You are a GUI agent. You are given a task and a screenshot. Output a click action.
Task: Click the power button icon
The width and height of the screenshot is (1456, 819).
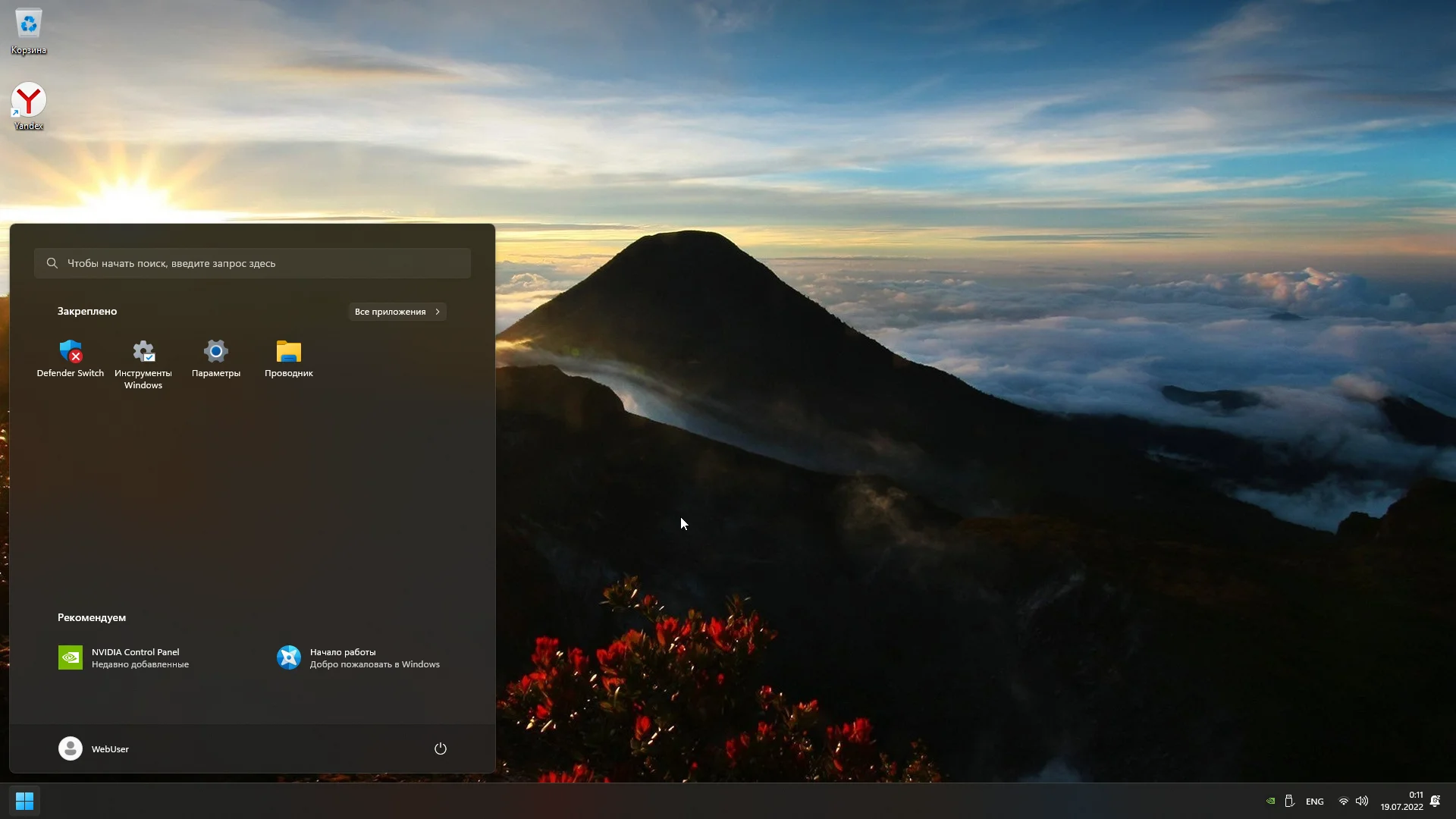point(441,748)
